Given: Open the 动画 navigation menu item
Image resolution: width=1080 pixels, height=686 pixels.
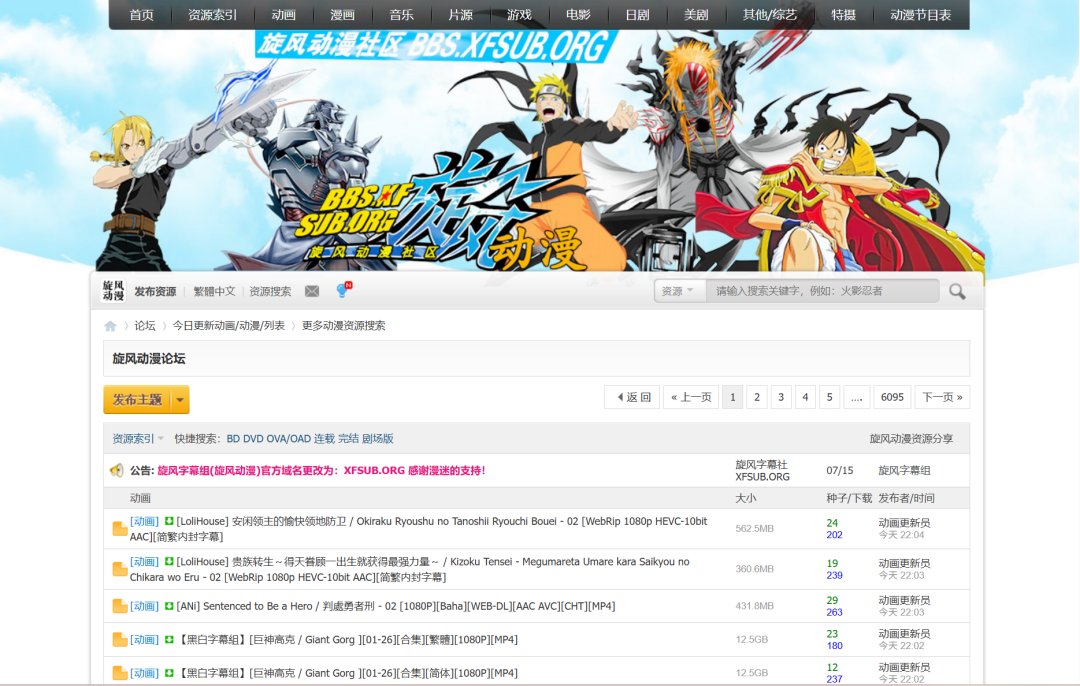Looking at the screenshot, I should (283, 15).
